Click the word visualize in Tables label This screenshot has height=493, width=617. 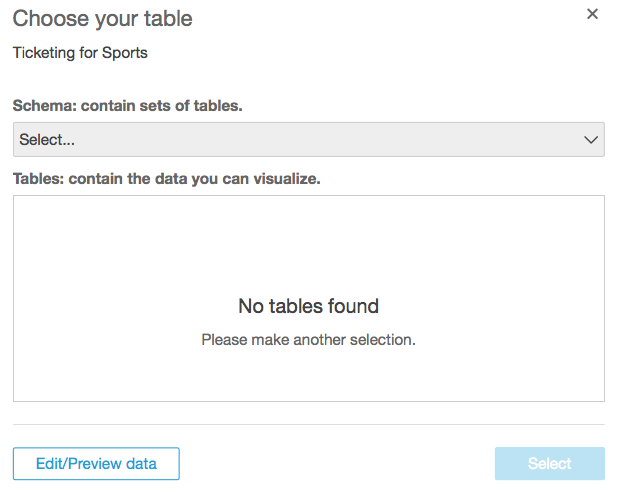pyautogui.click(x=285, y=179)
